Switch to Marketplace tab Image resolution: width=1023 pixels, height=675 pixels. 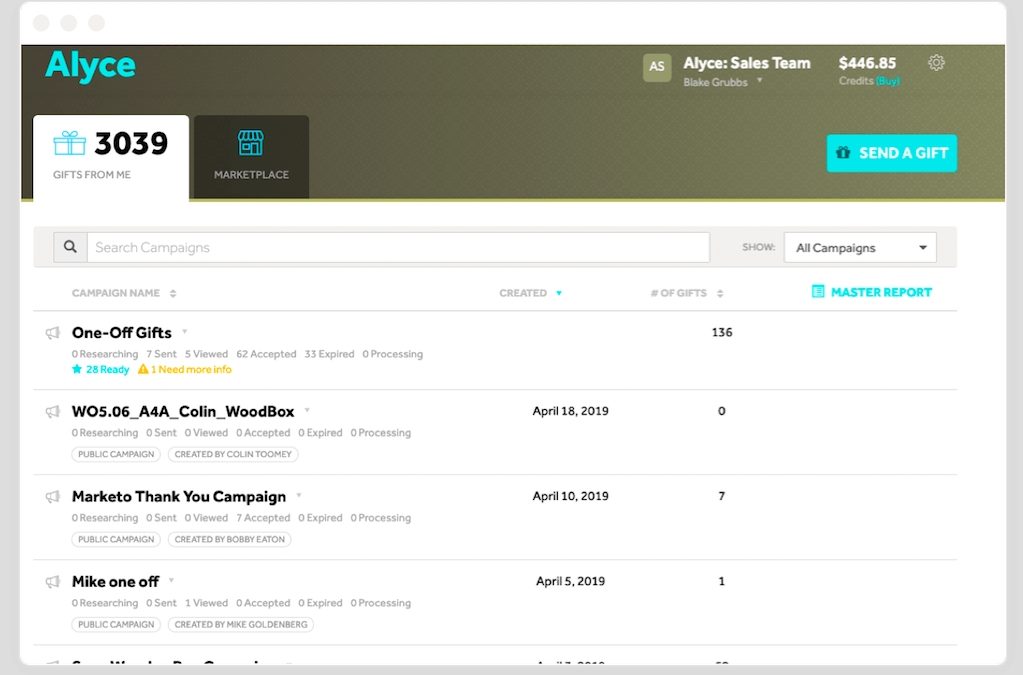251,157
